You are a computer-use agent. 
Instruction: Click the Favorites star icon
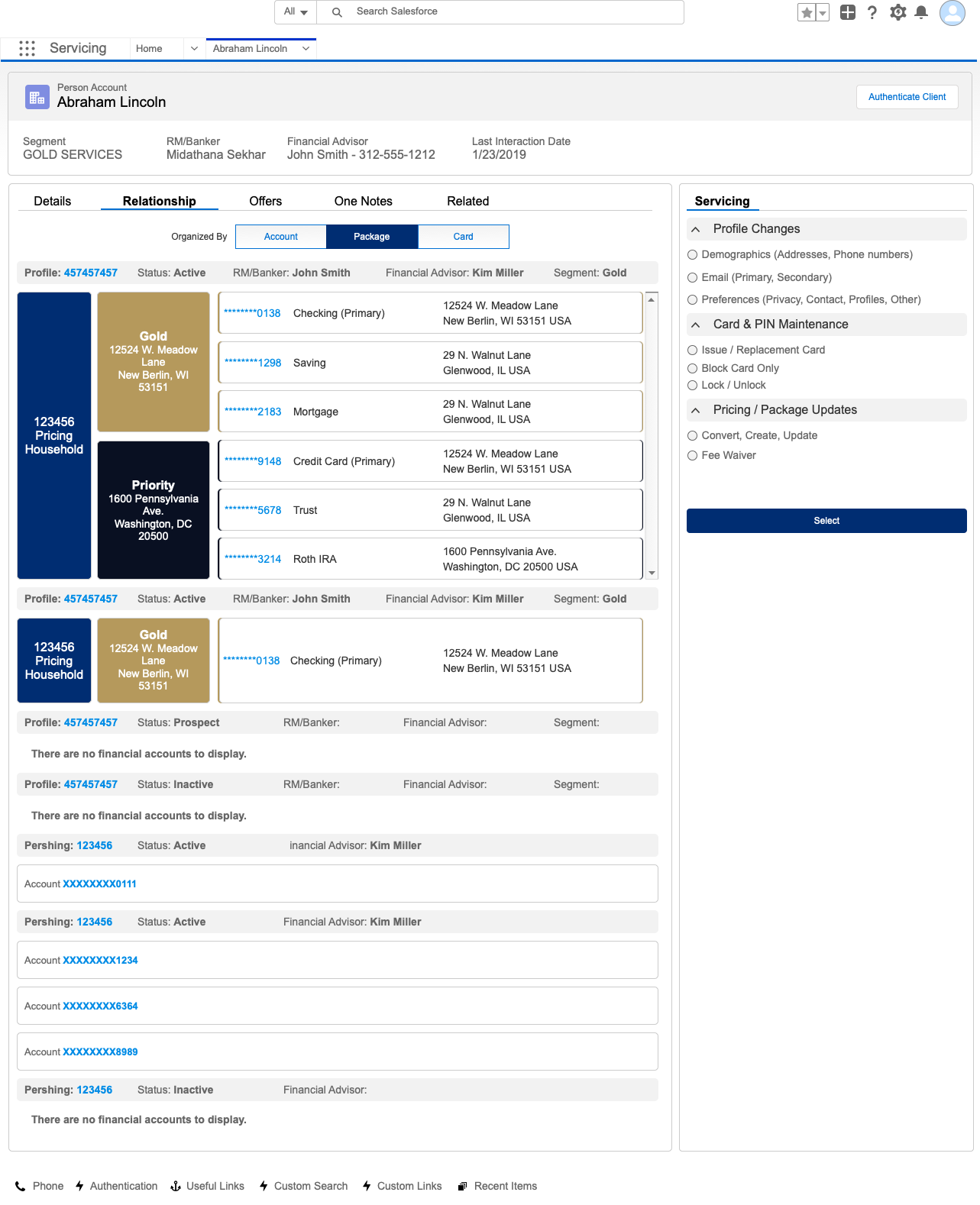coord(807,12)
